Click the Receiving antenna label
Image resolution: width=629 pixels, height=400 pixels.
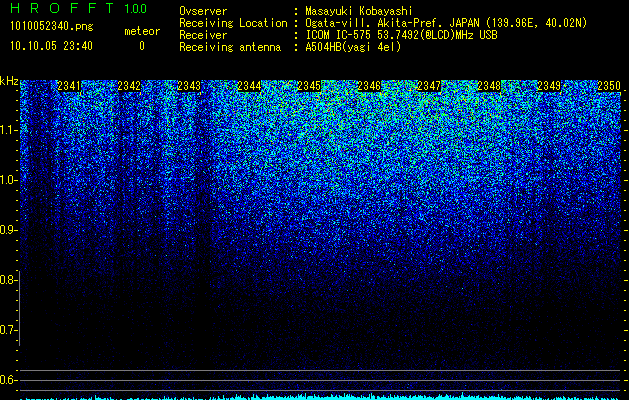point(230,47)
